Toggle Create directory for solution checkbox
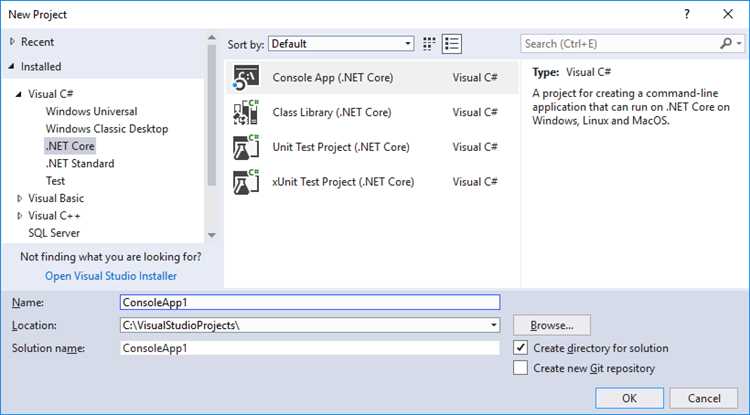 click(x=520, y=348)
